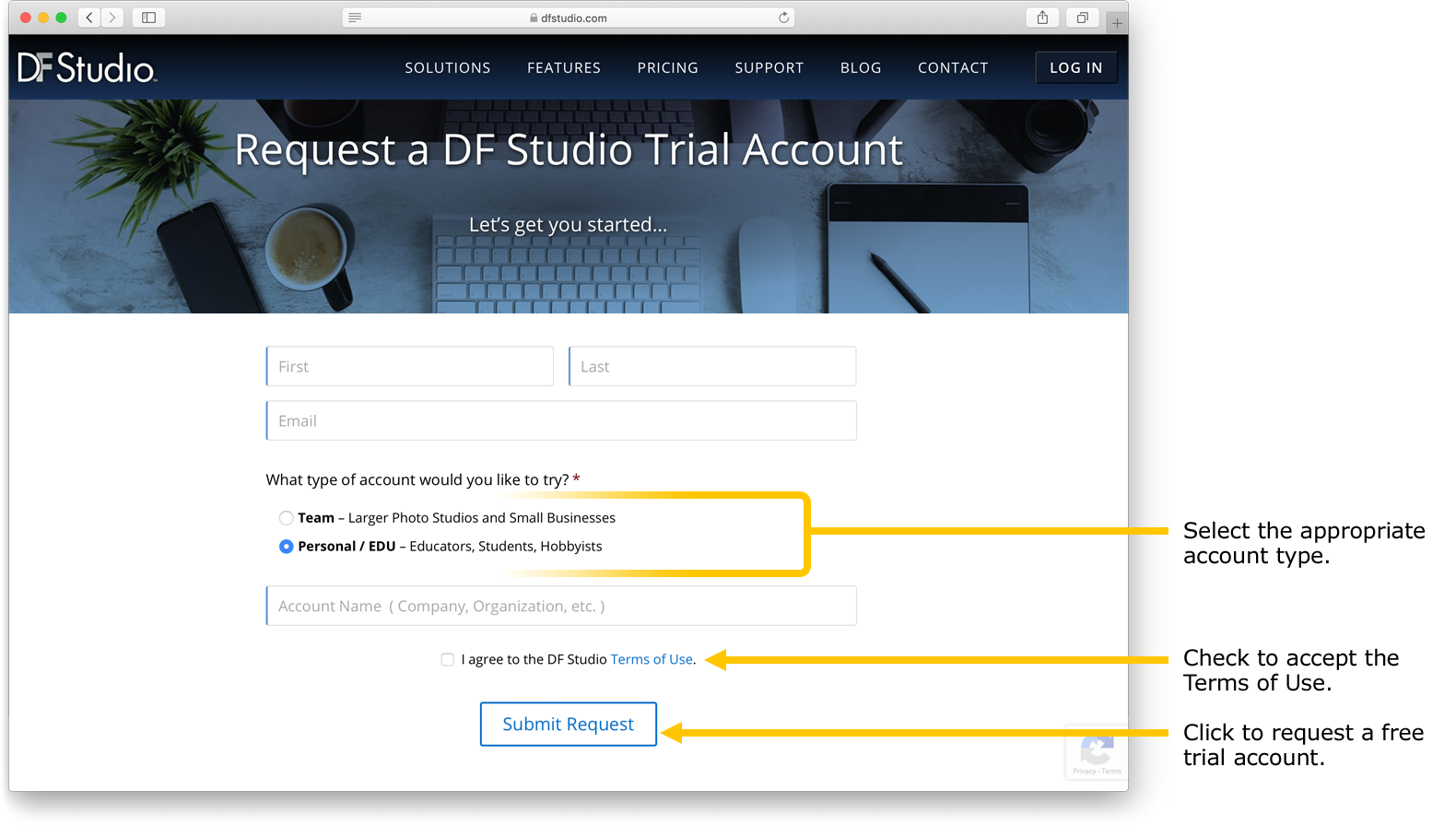This screenshot has width=1456, height=826.
Task: Open the Blog page
Action: pyautogui.click(x=861, y=68)
